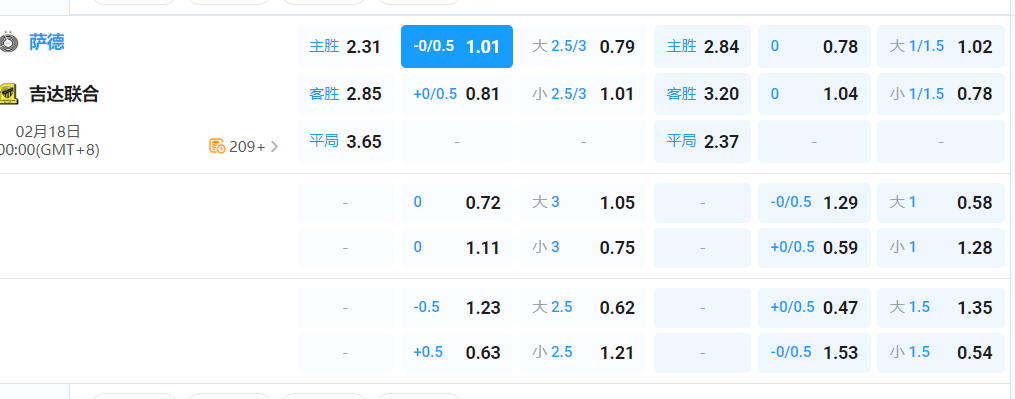Choose -0.5 handicap at 1.23
Viewport: 1015px width, 399px height.
click(457, 308)
